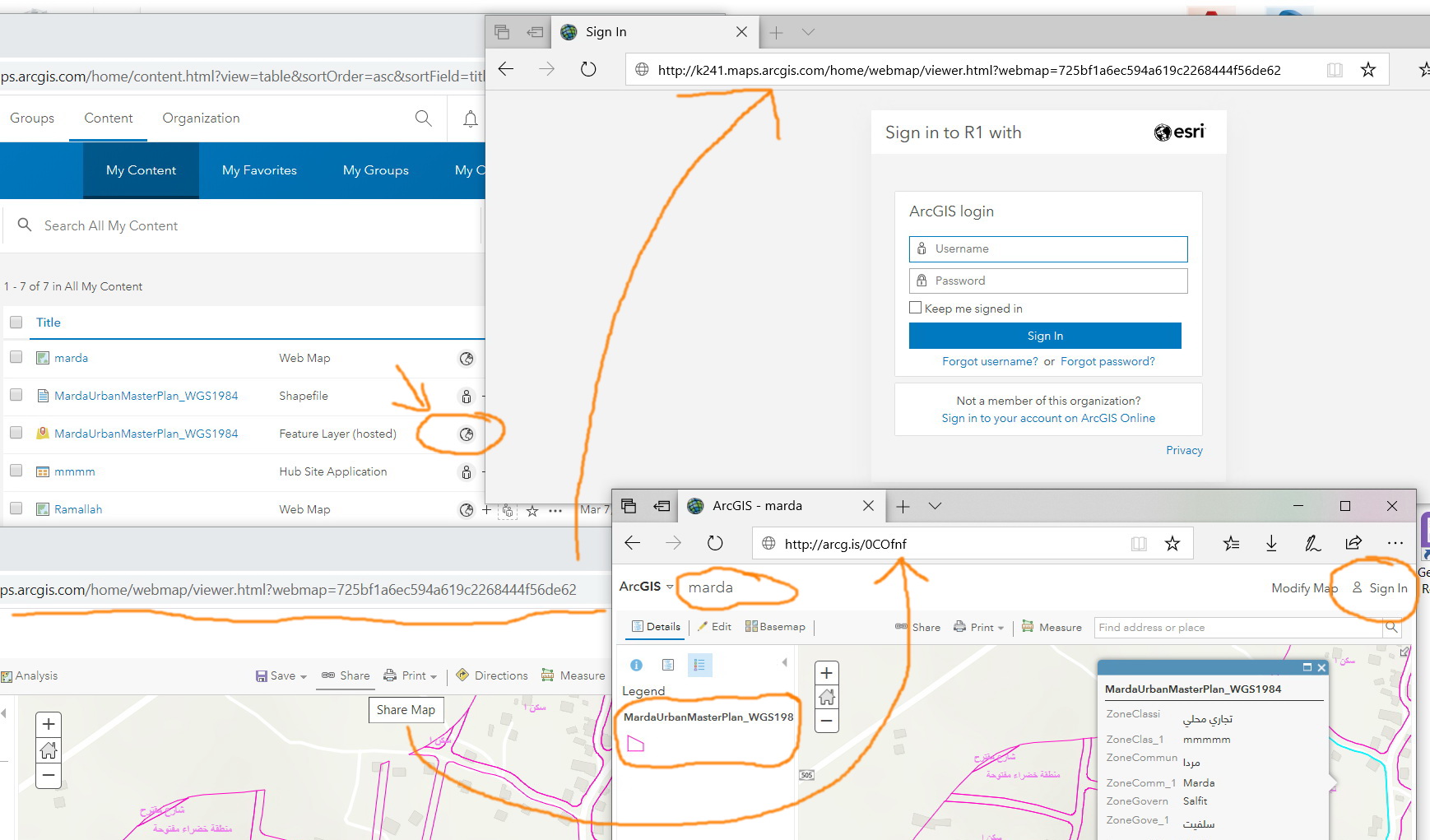Click the sharing globe on the Feature Layer (hosted) row

pos(467,434)
